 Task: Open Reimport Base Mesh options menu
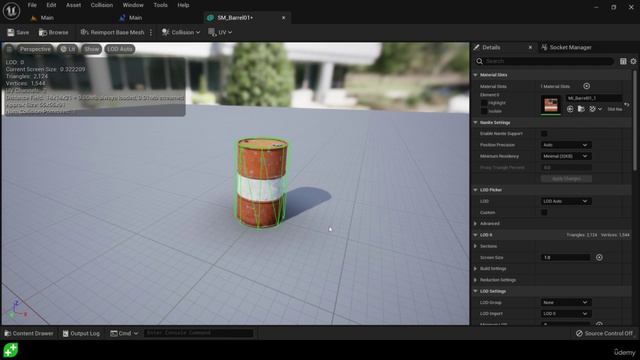pos(151,32)
